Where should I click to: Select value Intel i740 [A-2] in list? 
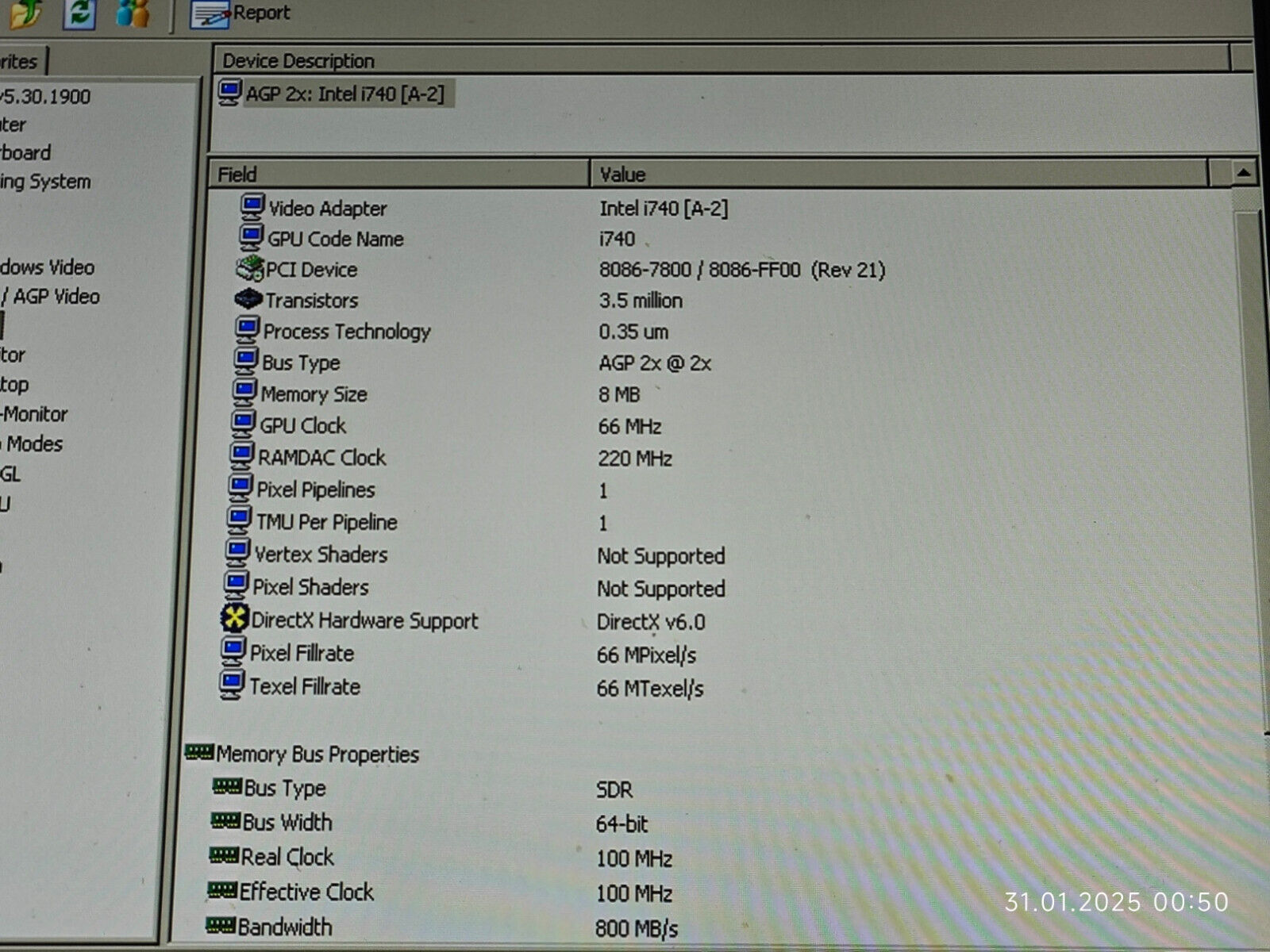tap(664, 209)
